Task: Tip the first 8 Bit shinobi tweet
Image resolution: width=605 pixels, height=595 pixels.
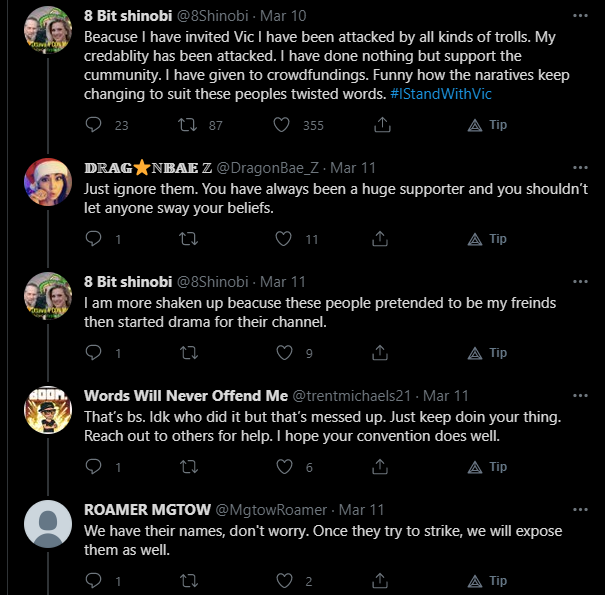Action: 487,125
